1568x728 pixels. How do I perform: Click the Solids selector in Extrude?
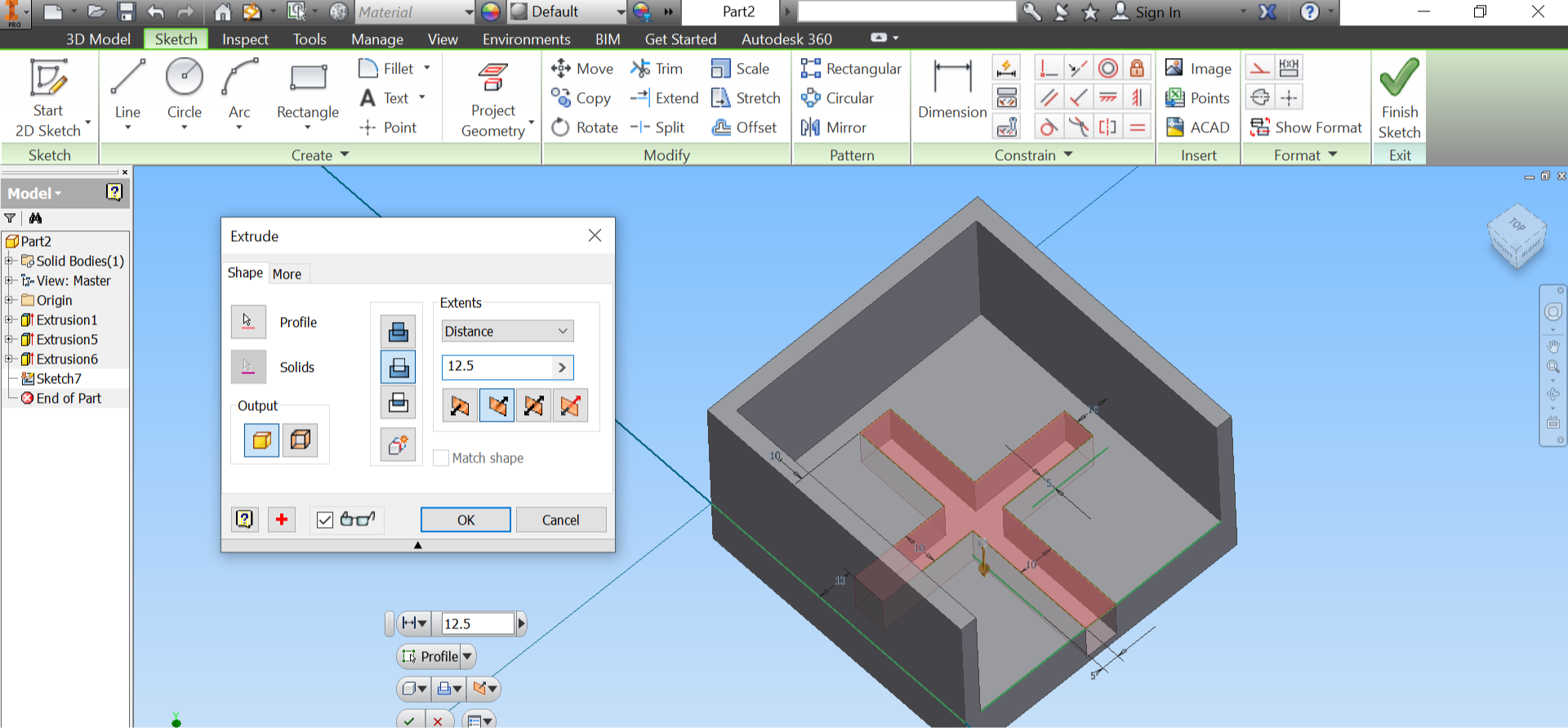248,367
